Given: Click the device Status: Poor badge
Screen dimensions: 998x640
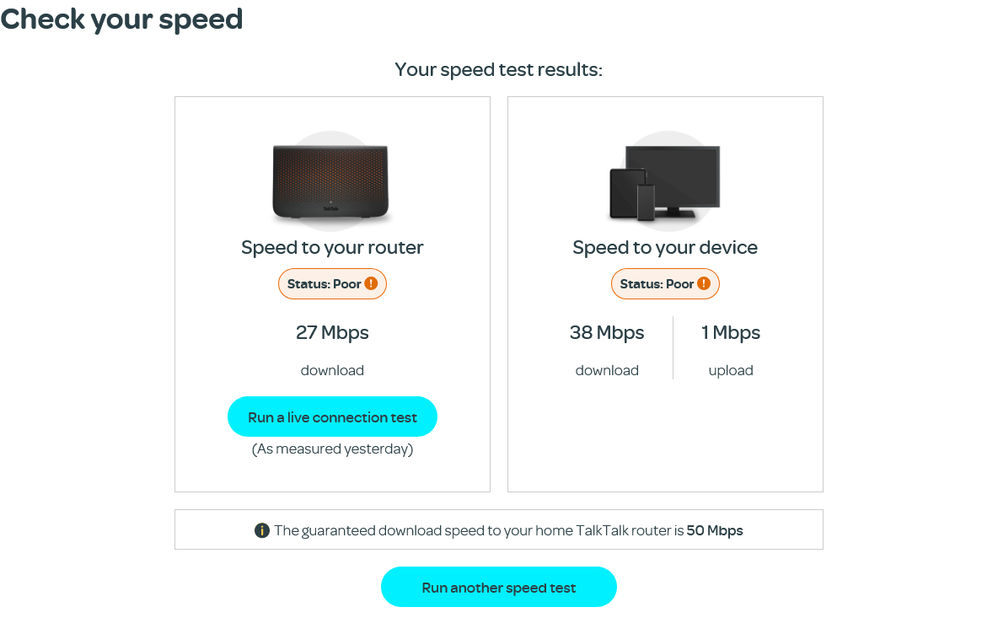Looking at the screenshot, I should pyautogui.click(x=664, y=284).
